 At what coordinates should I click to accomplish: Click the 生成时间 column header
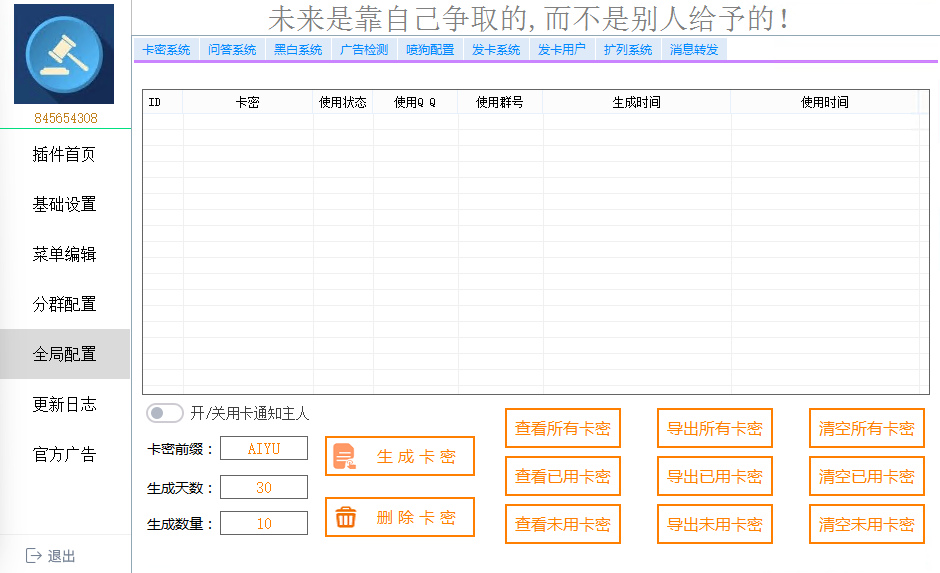click(x=637, y=102)
